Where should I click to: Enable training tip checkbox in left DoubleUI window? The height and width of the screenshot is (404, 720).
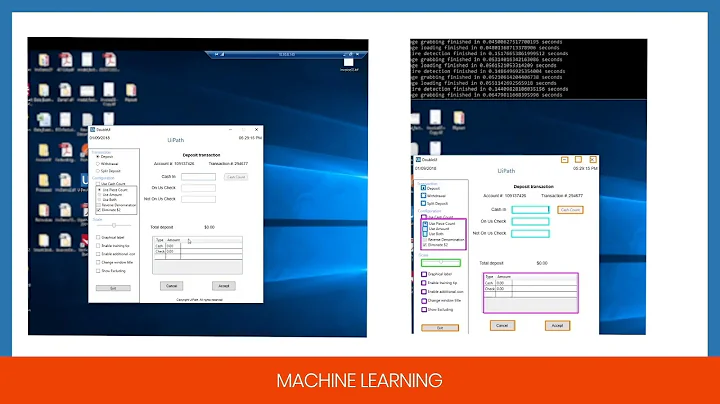coord(98,246)
